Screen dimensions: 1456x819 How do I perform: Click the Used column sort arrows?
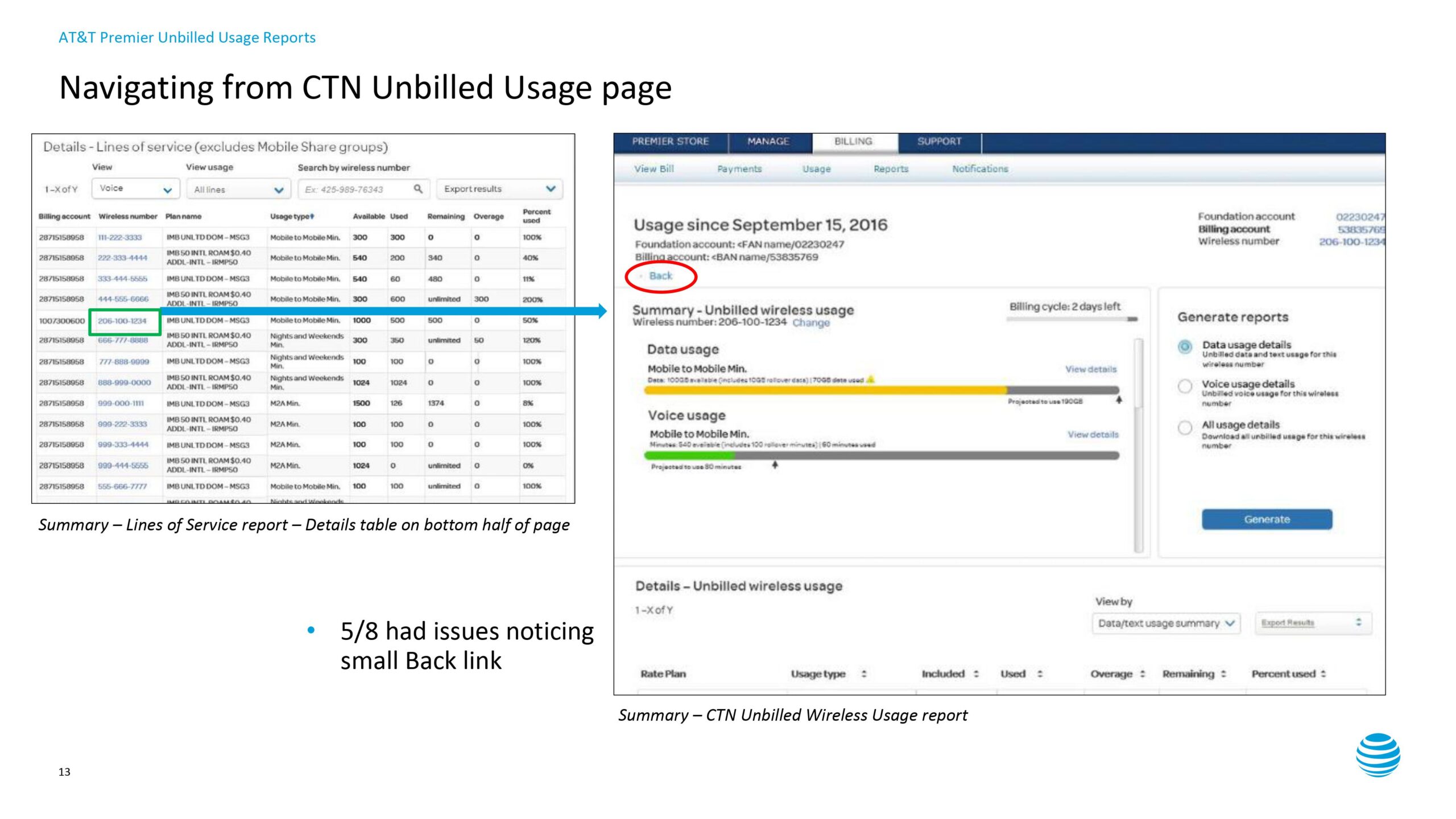point(1040,674)
